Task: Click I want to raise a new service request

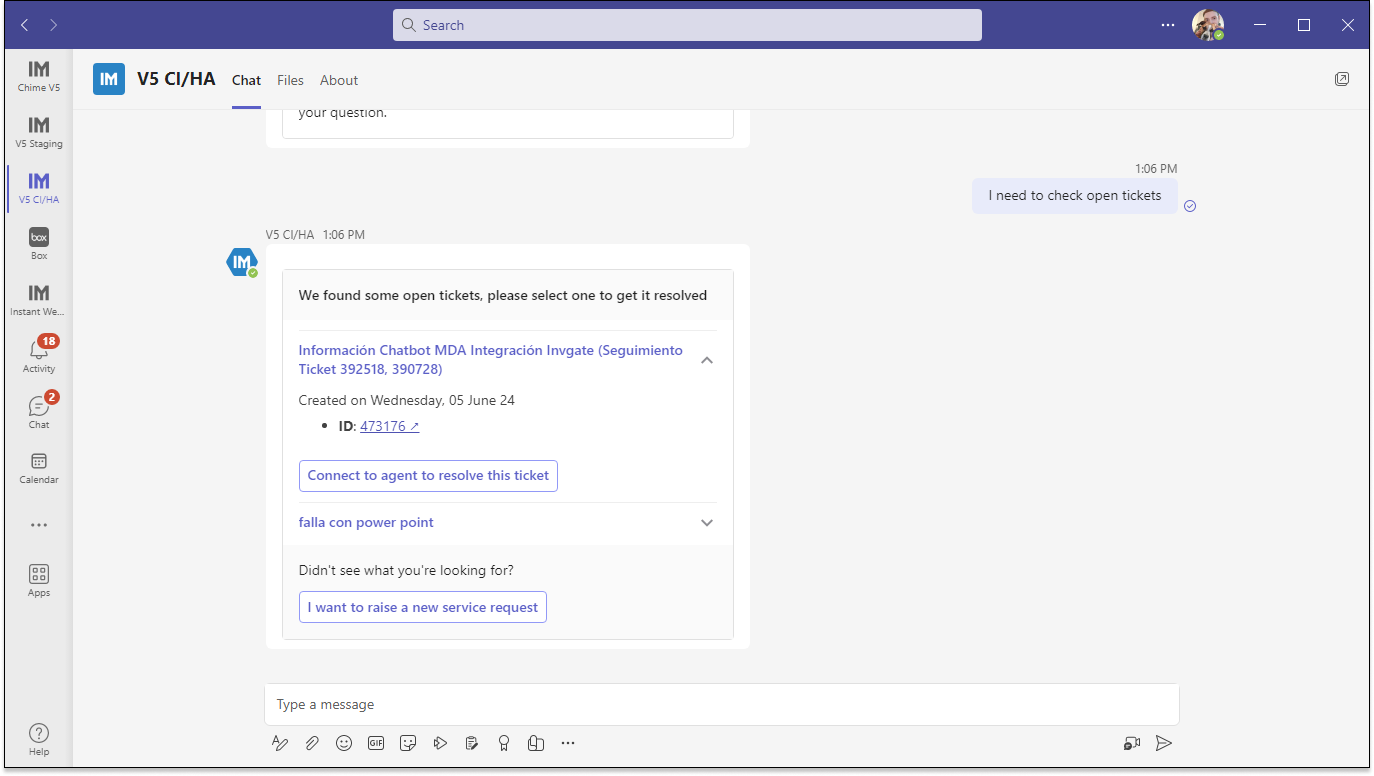Action: [x=423, y=607]
